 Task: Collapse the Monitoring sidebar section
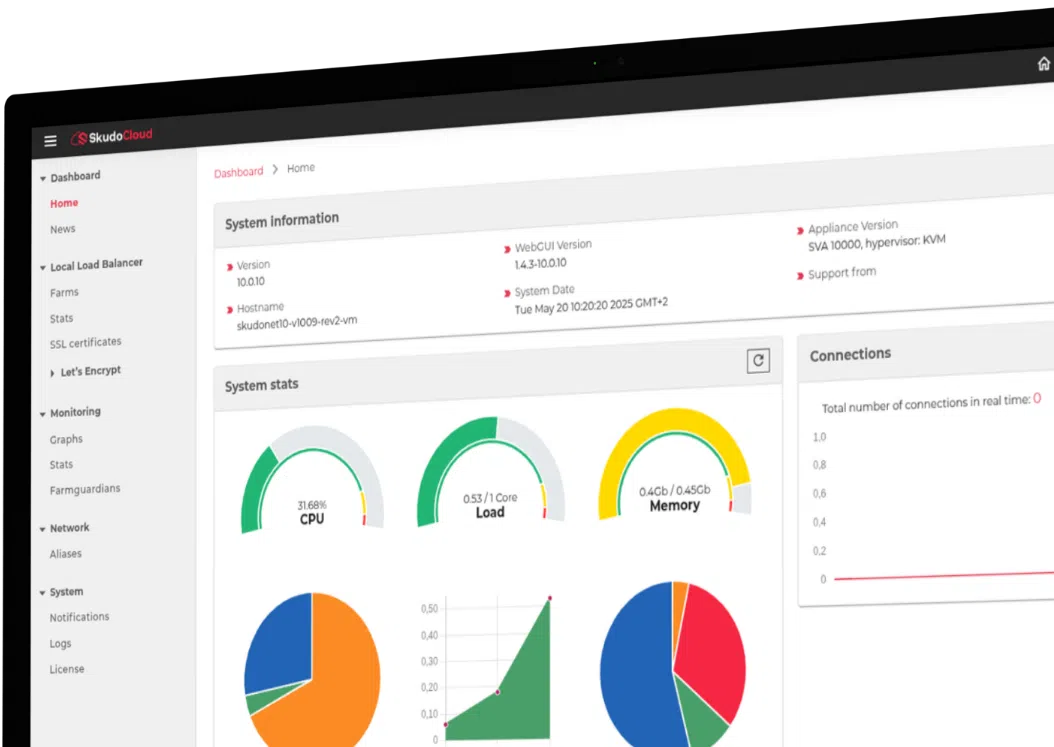[43, 413]
